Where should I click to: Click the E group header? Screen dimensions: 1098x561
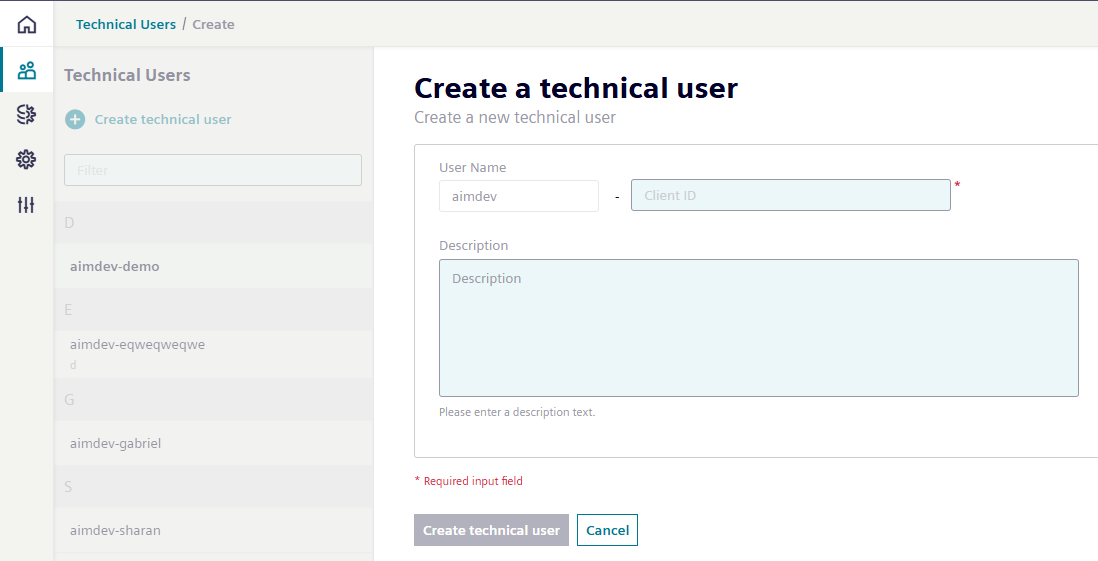(x=214, y=310)
